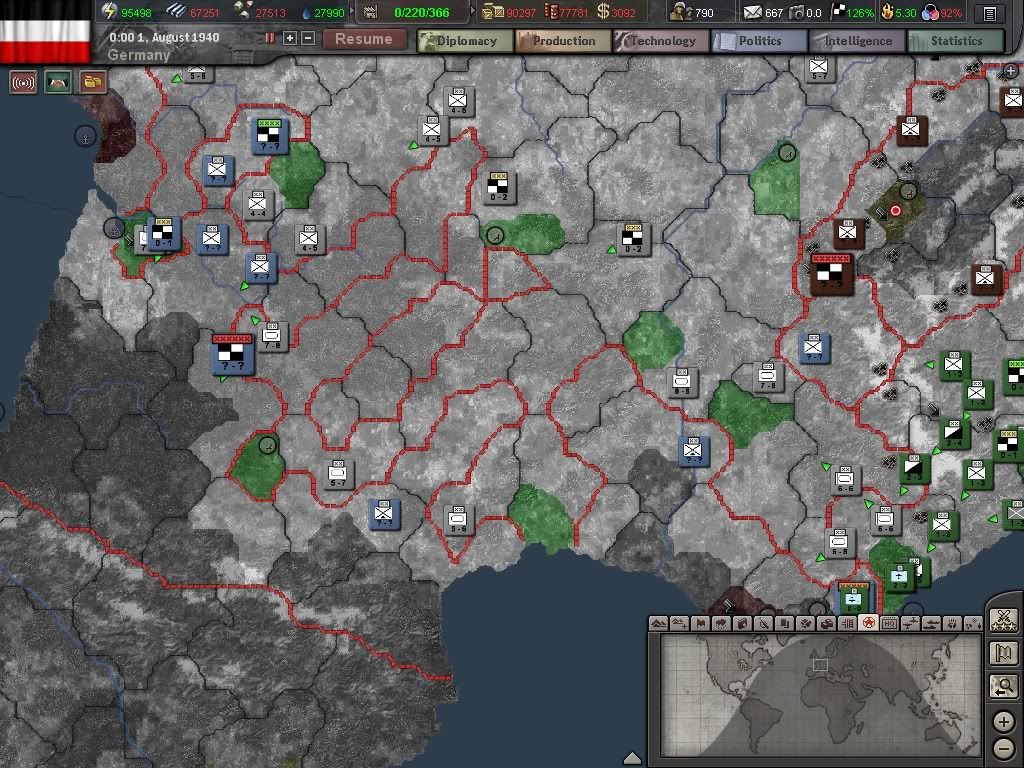Switch to the political flag map mode
The image size is (1024, 768).
[x=701, y=624]
